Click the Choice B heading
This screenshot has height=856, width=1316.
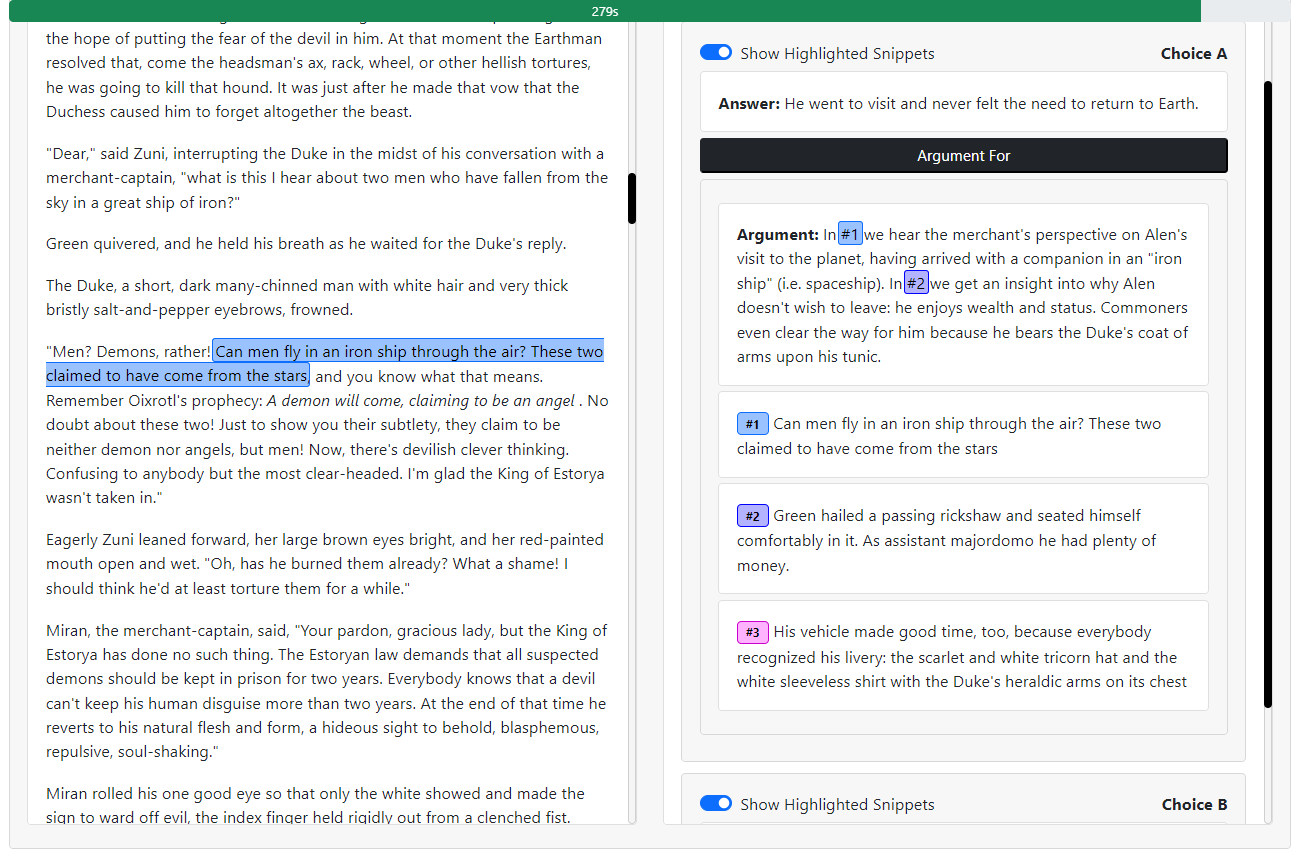[1194, 804]
